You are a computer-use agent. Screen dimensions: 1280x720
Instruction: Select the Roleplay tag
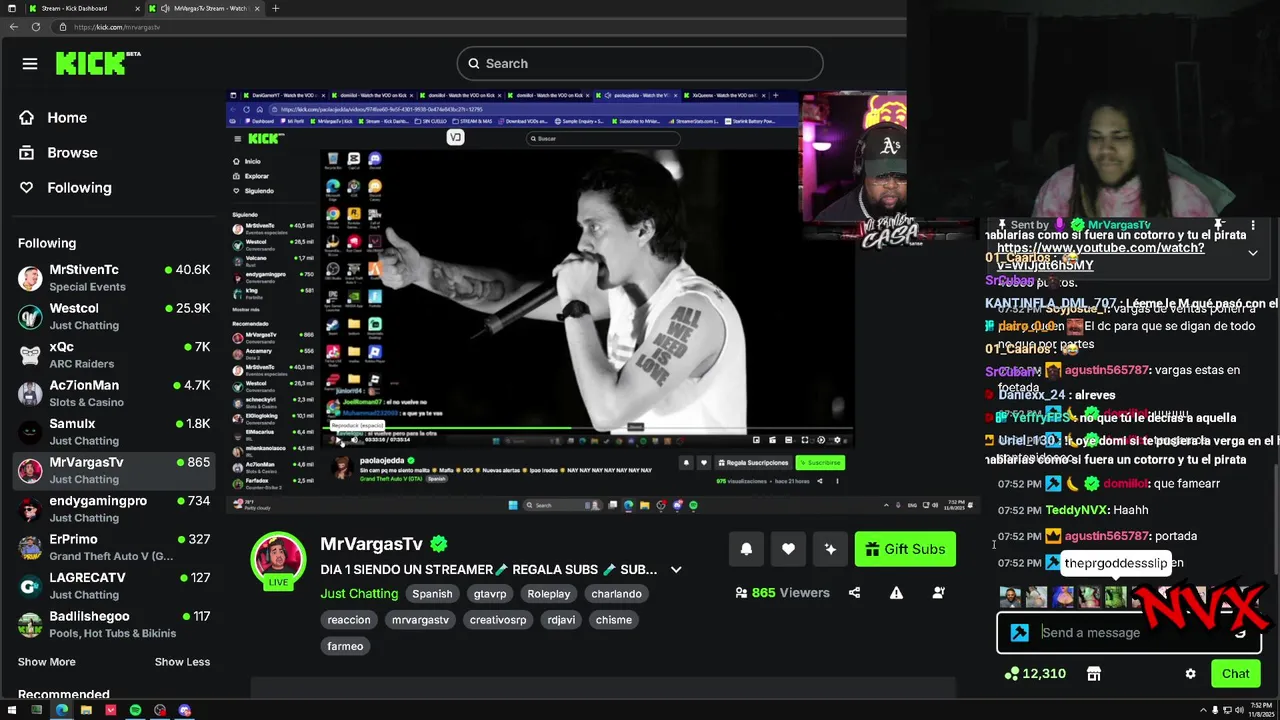click(x=549, y=594)
